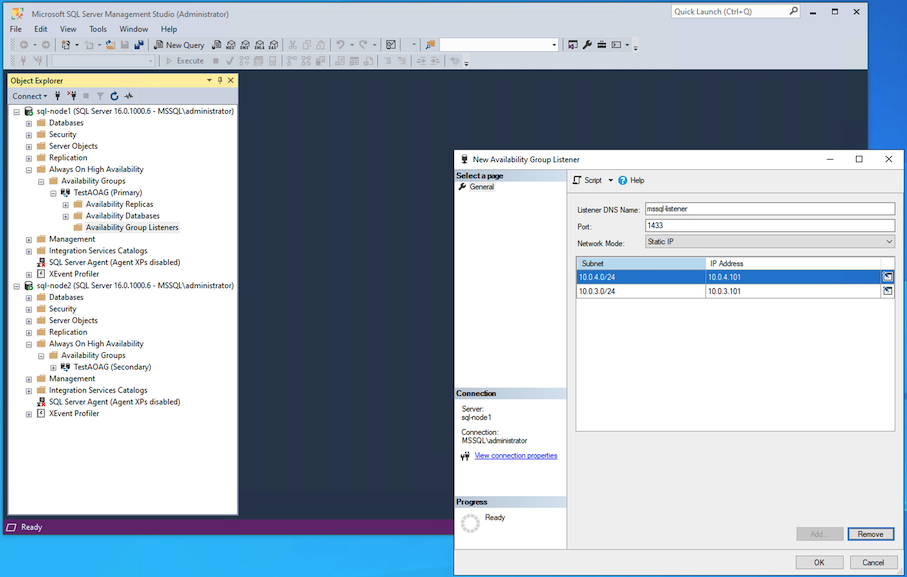Click Cancel in the listener dialog
907x577 pixels.
873,562
